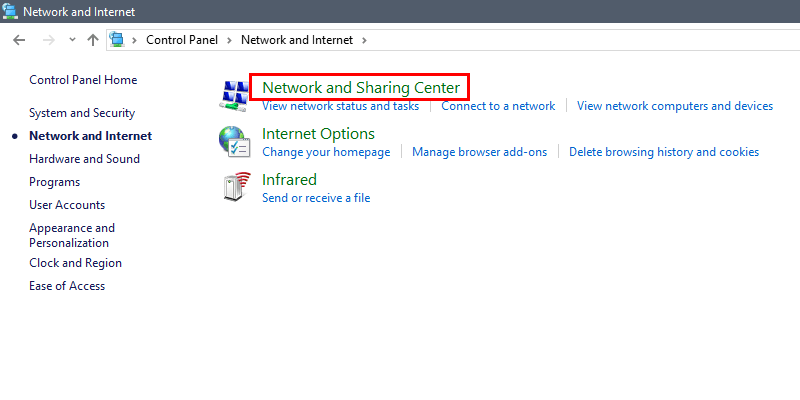Image resolution: width=800 pixels, height=400 pixels.
Task: Open the Ease of Access category
Action: click(67, 286)
